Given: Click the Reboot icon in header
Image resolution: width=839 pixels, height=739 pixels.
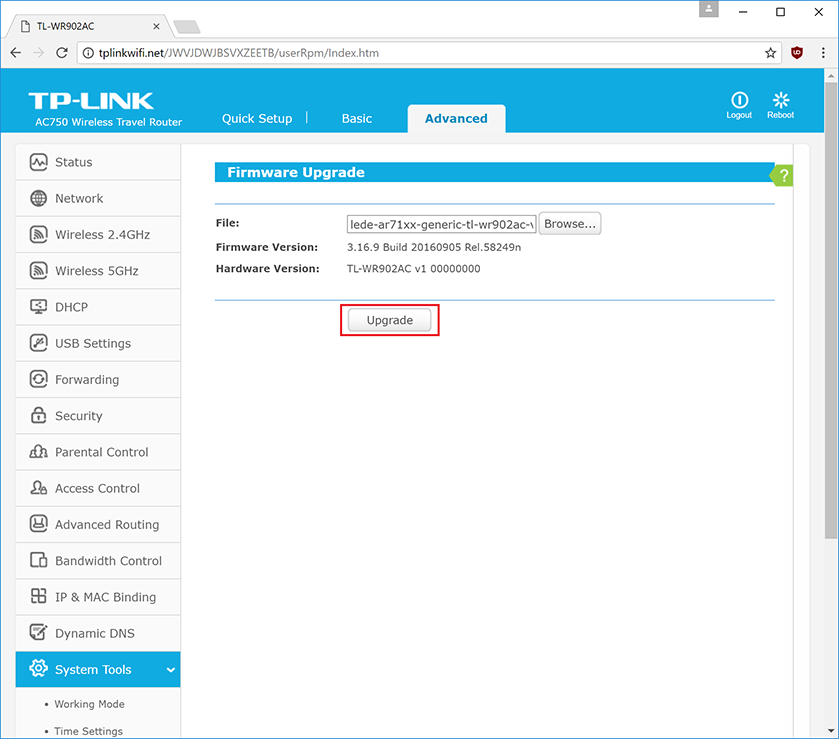Looking at the screenshot, I should [781, 100].
